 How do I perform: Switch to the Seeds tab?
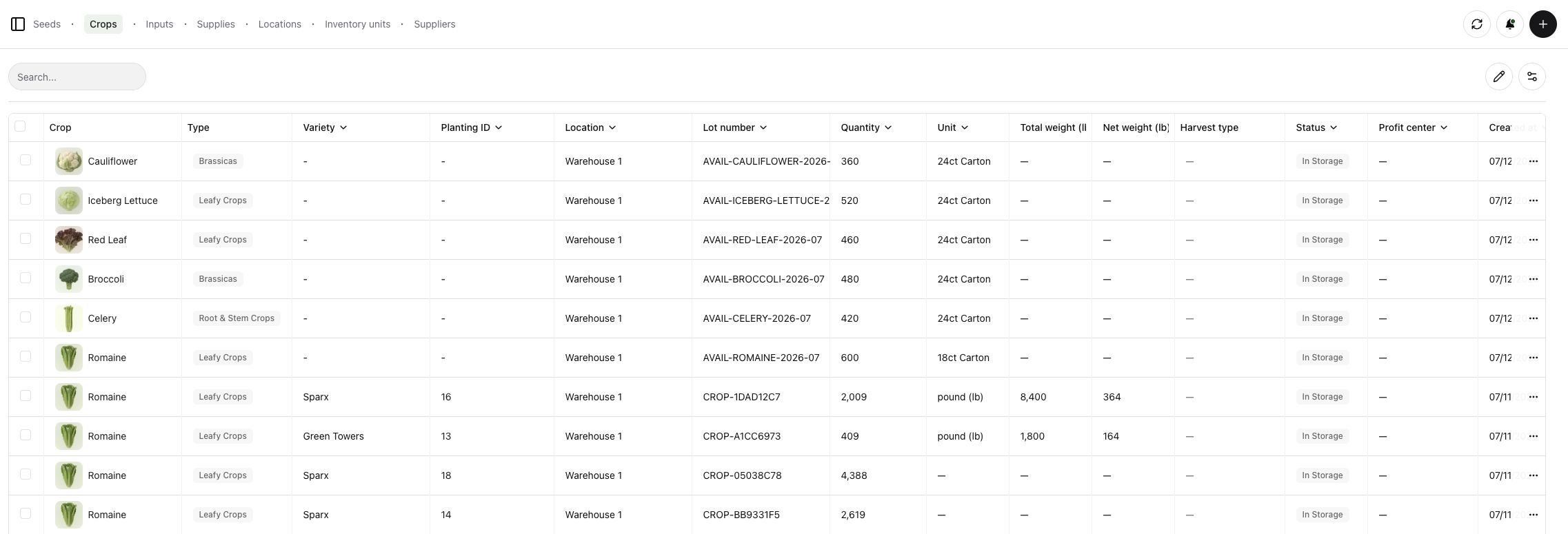click(47, 24)
